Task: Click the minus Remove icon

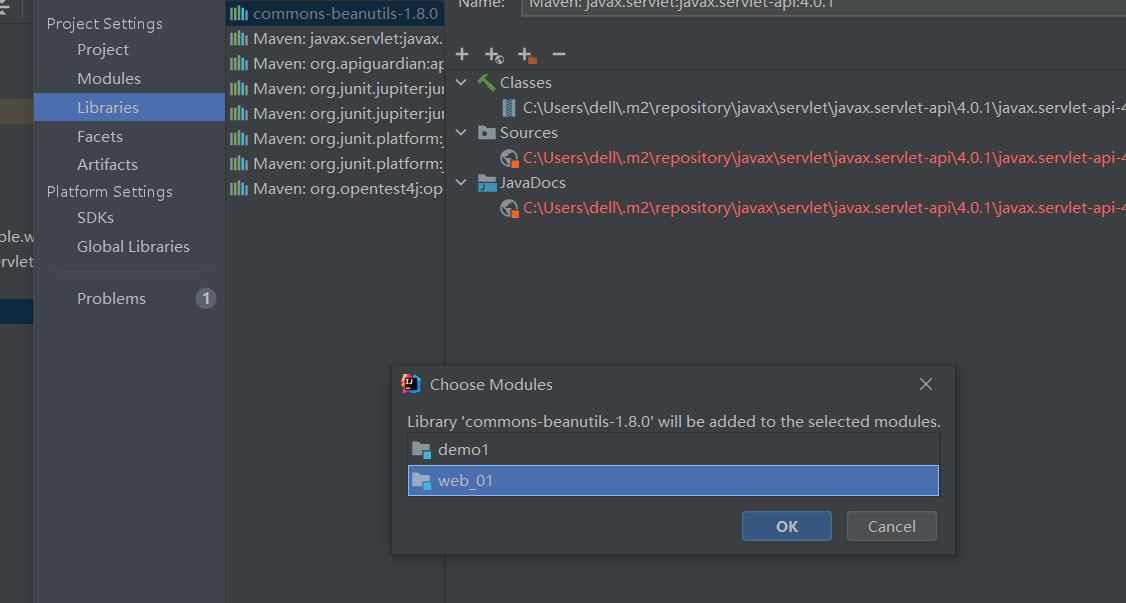Action: pyautogui.click(x=559, y=55)
